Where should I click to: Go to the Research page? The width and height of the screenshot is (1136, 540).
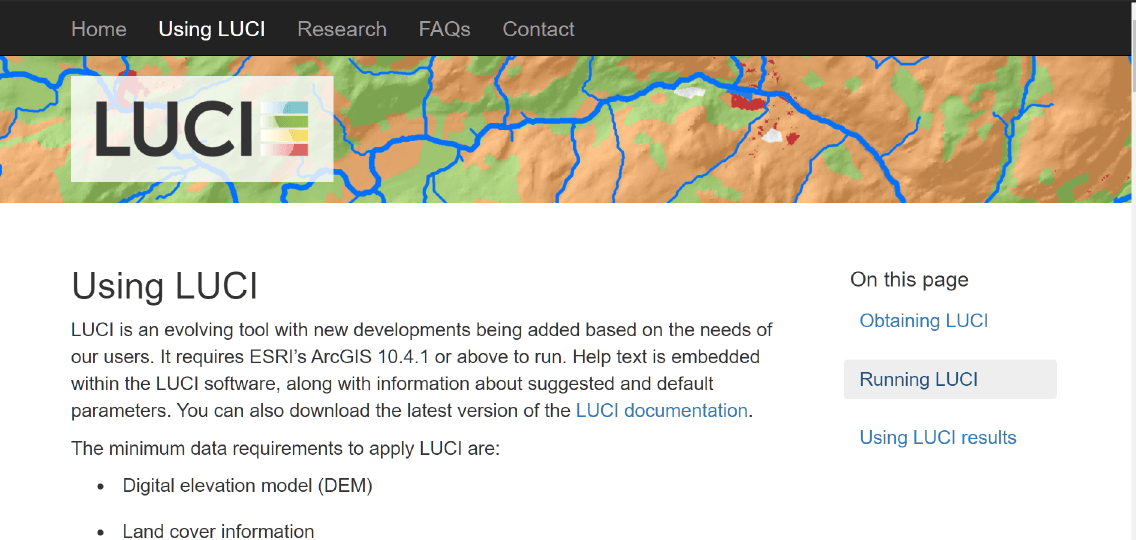tap(342, 29)
